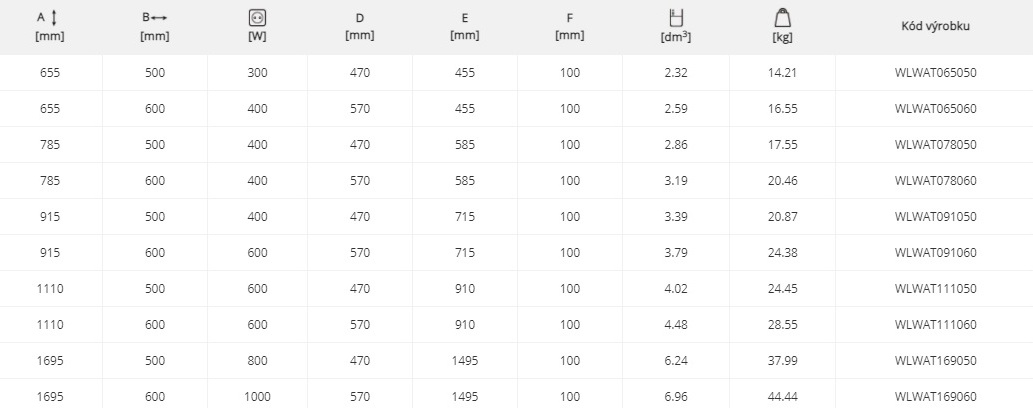Click the vertical height arrow icon
Viewport: 1033px width, 408px height.
point(54,18)
